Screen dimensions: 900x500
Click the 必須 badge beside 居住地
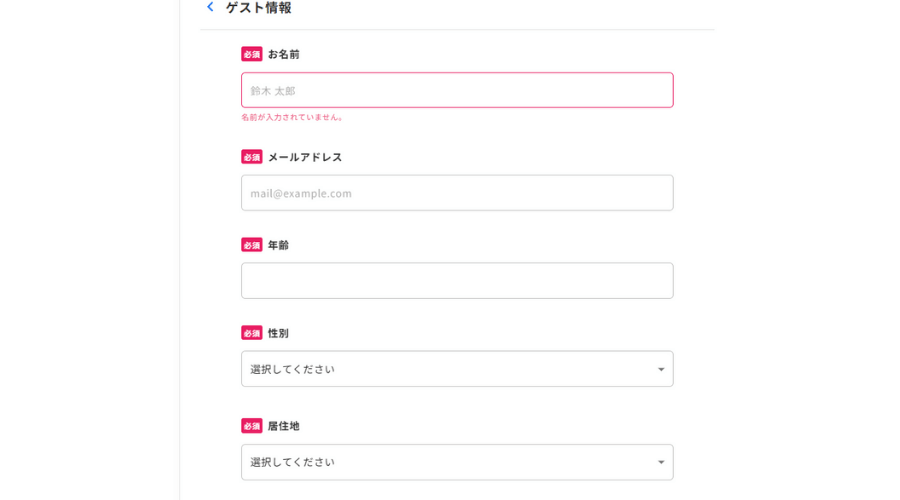point(252,426)
